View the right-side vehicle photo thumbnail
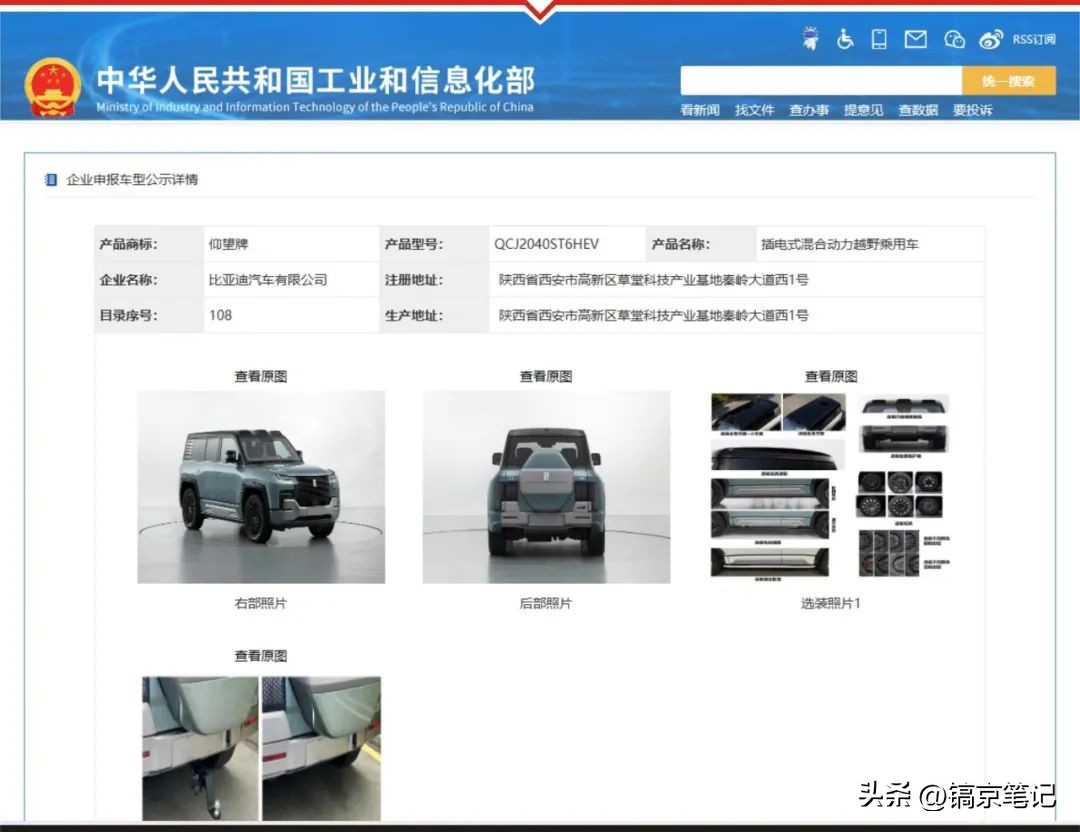Screen dimensions: 1080x832 point(260,487)
